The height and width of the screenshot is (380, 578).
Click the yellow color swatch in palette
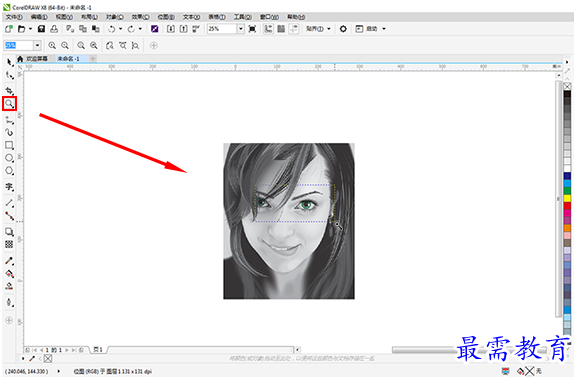point(567,198)
